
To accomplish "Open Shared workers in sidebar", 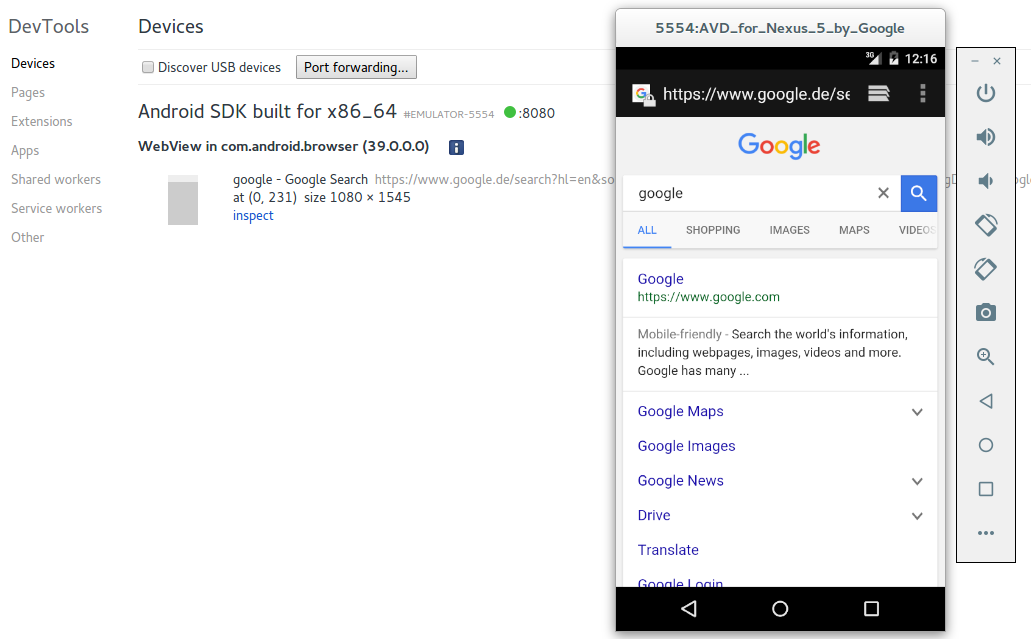I will tap(56, 179).
